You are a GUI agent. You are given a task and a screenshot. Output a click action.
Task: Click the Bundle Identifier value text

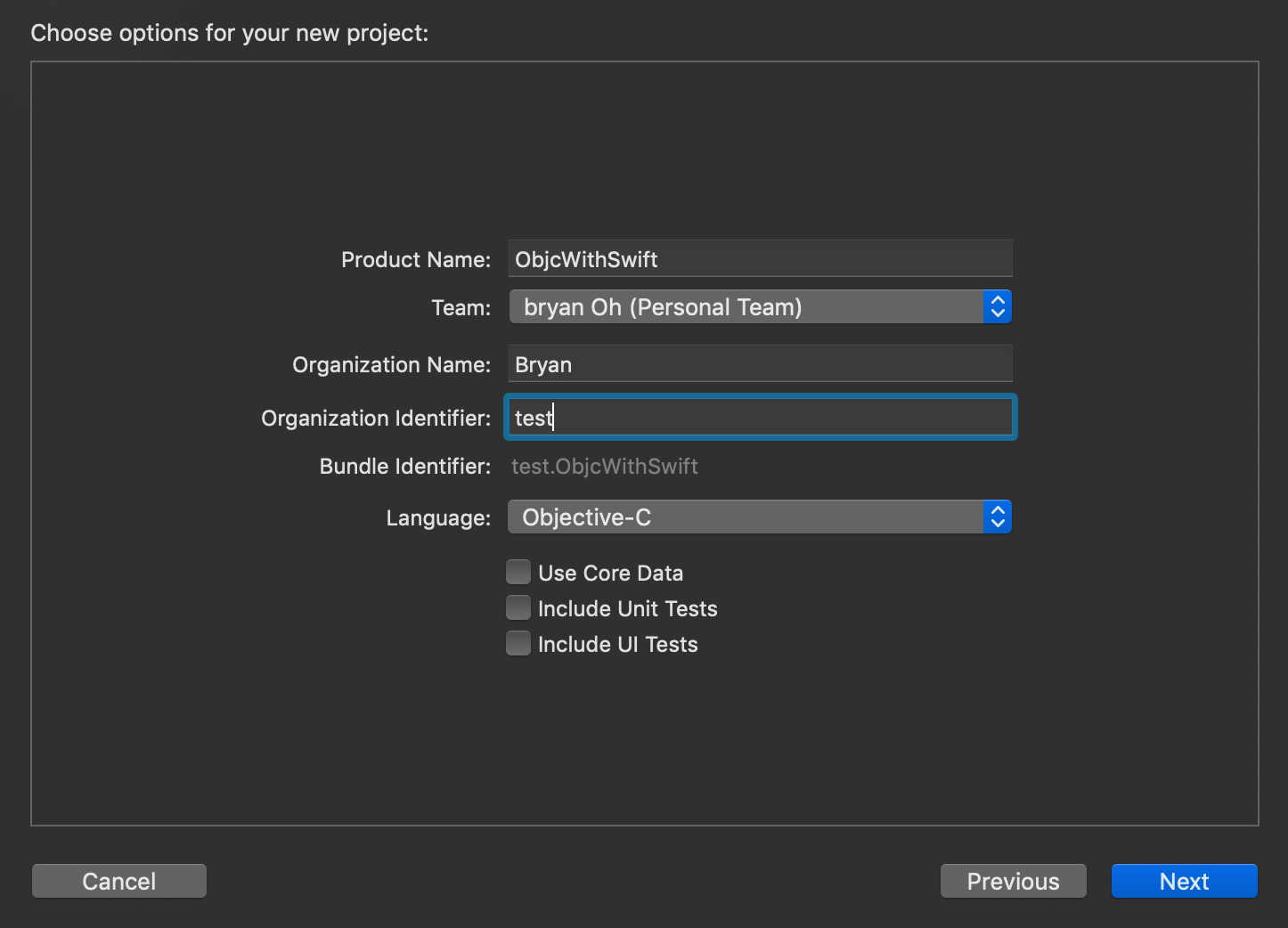[x=605, y=467]
